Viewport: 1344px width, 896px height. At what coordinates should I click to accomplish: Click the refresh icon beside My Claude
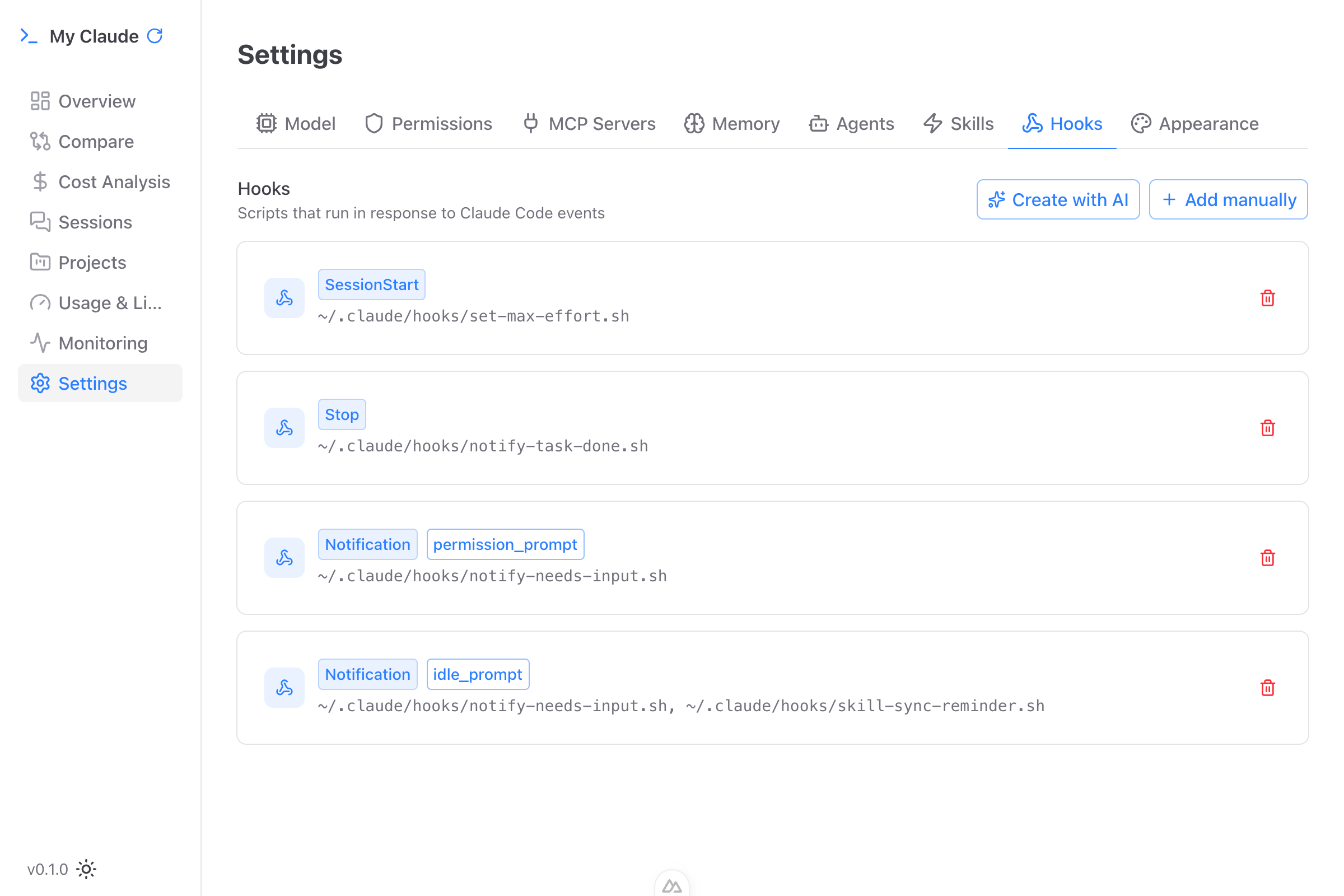(x=155, y=36)
